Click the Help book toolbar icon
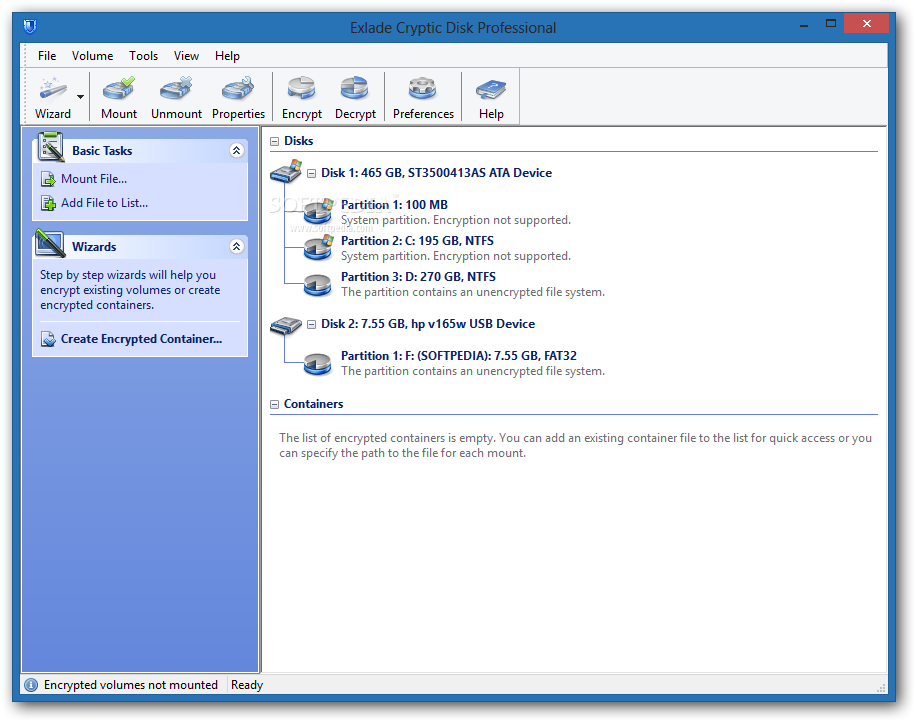Image resolution: width=916 pixels, height=722 pixels. pos(491,97)
